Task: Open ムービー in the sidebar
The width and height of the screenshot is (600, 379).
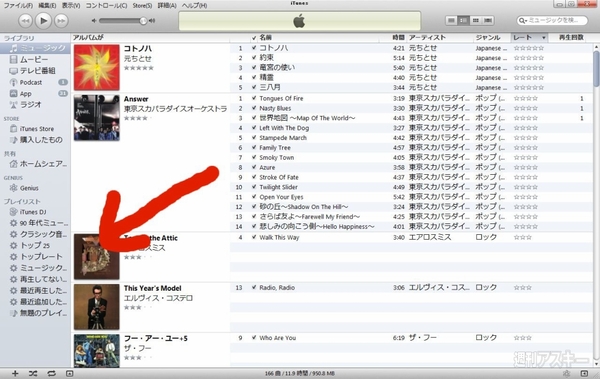Action: point(35,59)
